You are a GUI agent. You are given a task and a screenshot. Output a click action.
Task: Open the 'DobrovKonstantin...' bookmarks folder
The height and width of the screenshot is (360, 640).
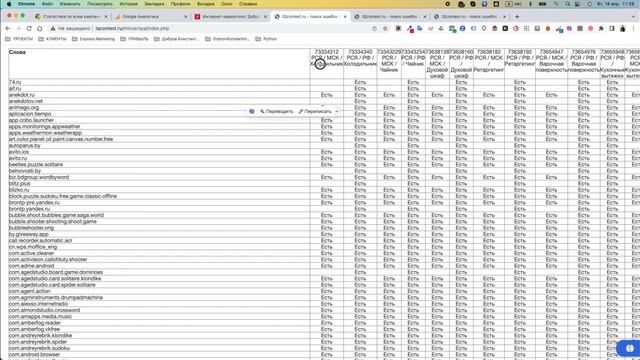pyautogui.click(x=227, y=39)
